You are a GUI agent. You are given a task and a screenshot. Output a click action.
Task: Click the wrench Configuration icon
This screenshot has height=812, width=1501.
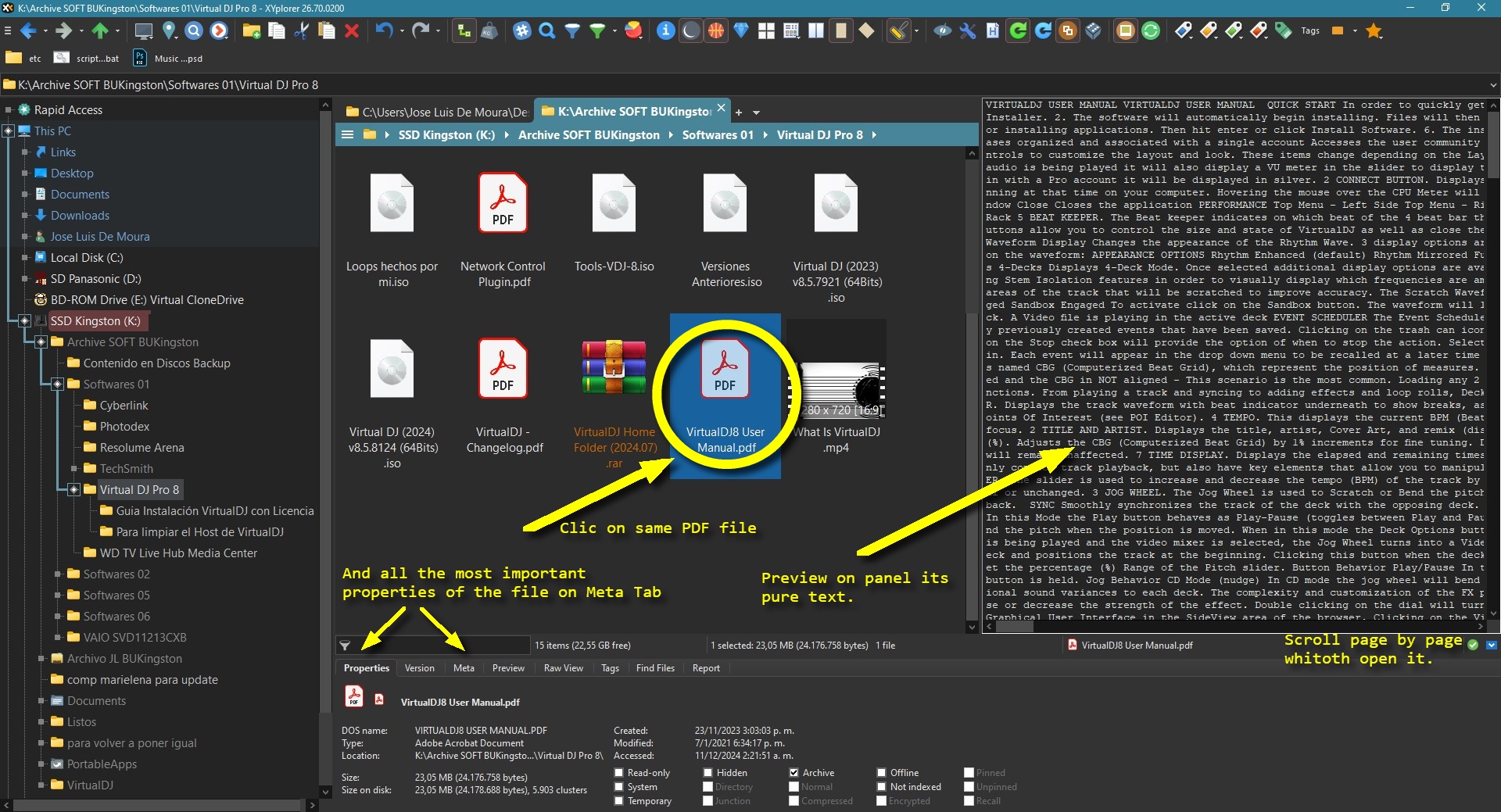pyautogui.click(x=968, y=31)
